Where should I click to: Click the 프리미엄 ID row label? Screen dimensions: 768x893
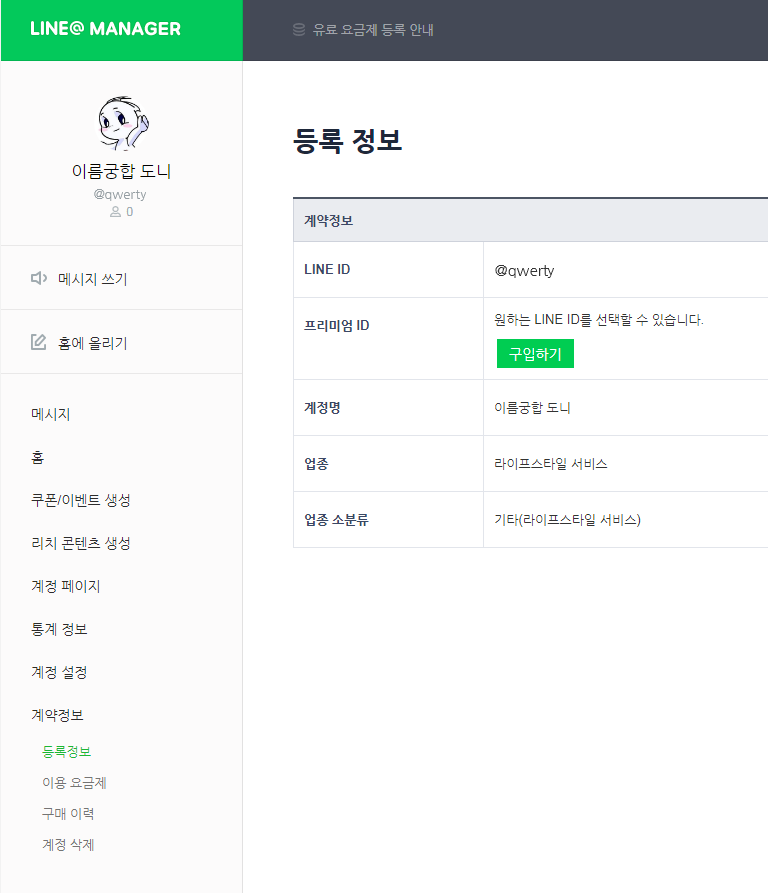click(336, 326)
